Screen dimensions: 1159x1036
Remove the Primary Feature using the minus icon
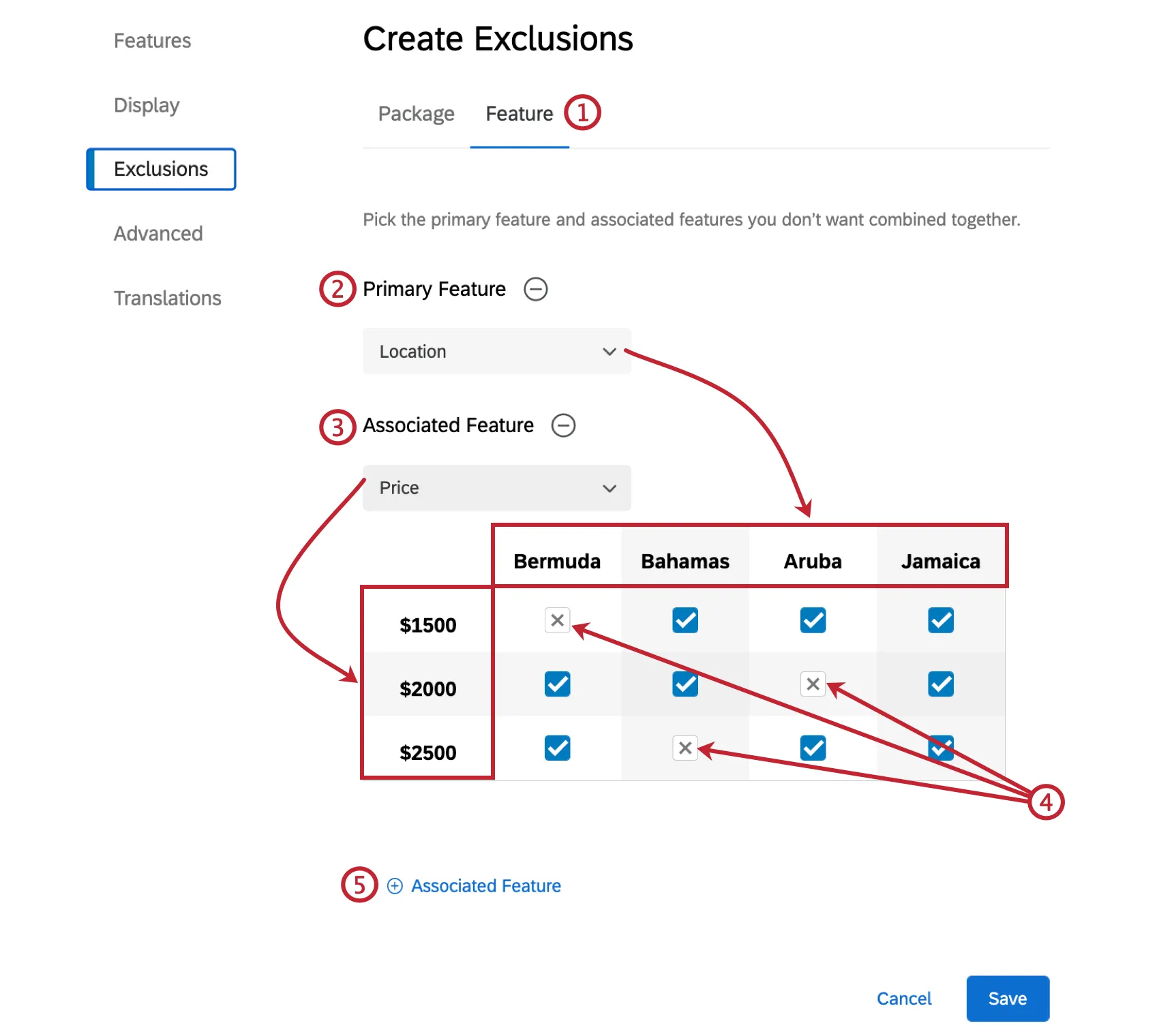click(537, 290)
